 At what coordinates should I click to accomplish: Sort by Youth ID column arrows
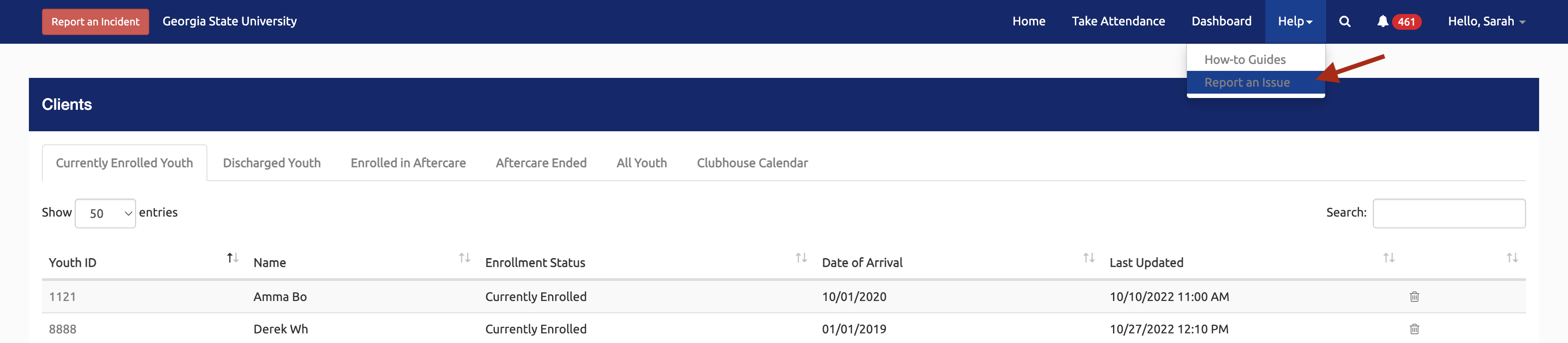click(232, 259)
